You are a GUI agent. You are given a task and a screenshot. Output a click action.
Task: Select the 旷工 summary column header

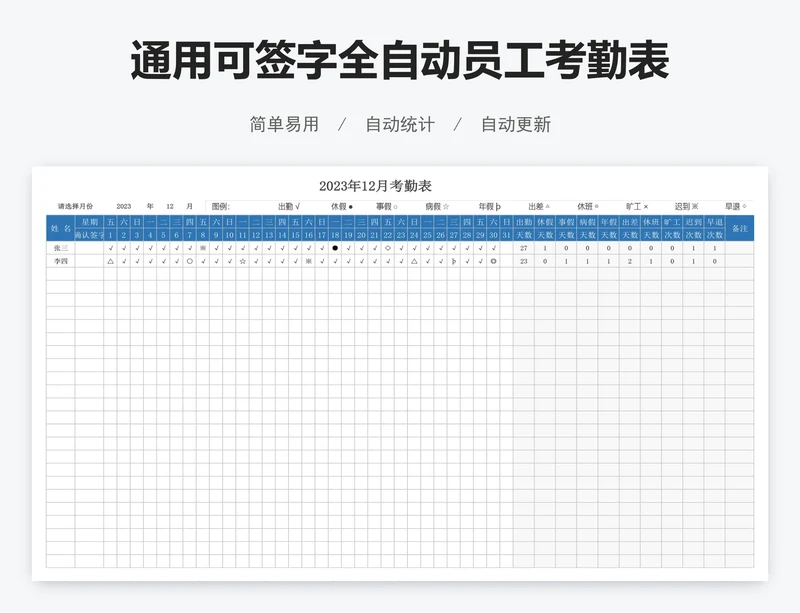(x=672, y=229)
